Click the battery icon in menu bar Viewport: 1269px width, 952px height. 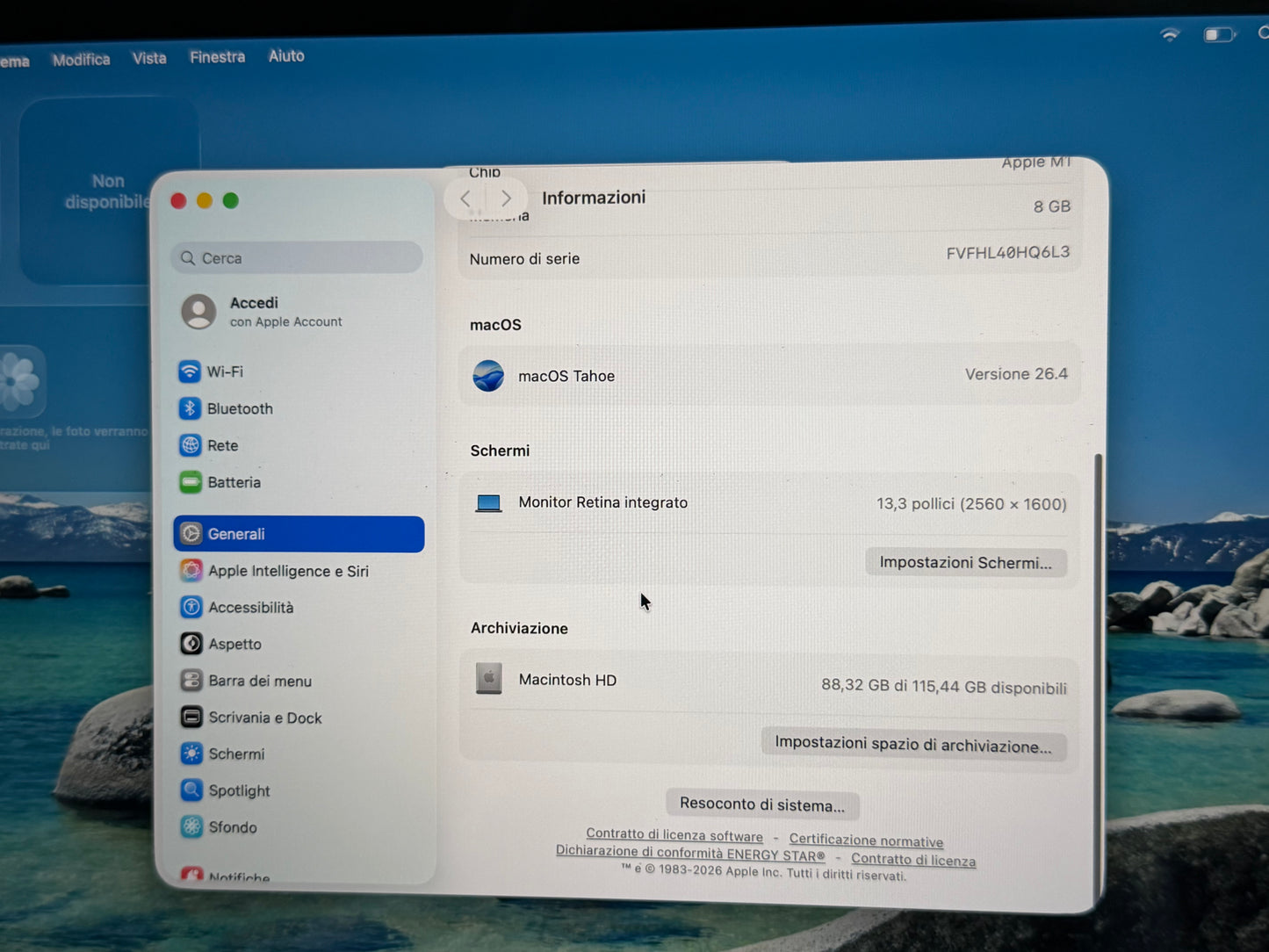1219,35
